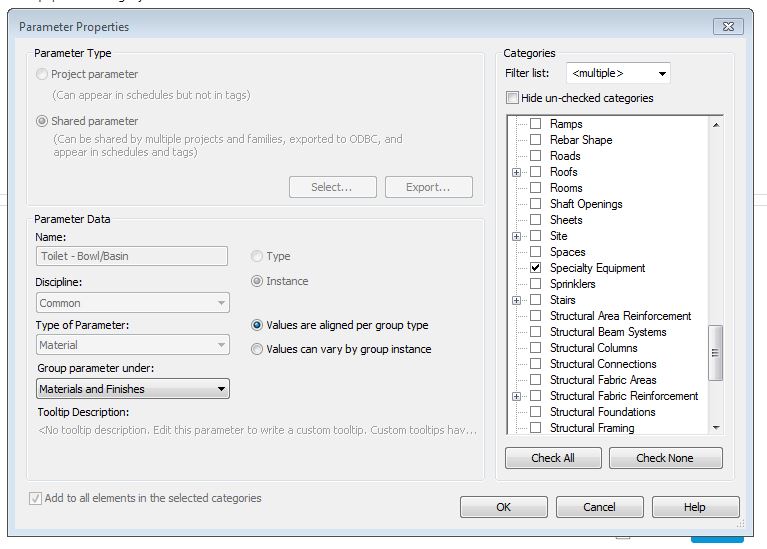Click categories list scroll down arrow
Viewport: 767px width, 549px height.
(x=716, y=427)
